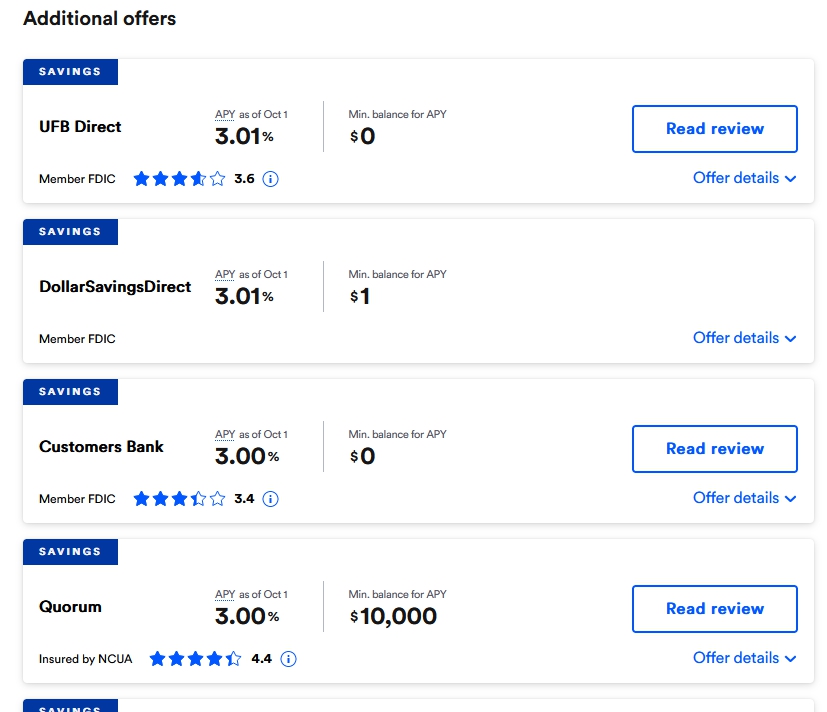The width and height of the screenshot is (827, 712).
Task: Click the SAVINGS tag on Quorum card
Action: 70,551
